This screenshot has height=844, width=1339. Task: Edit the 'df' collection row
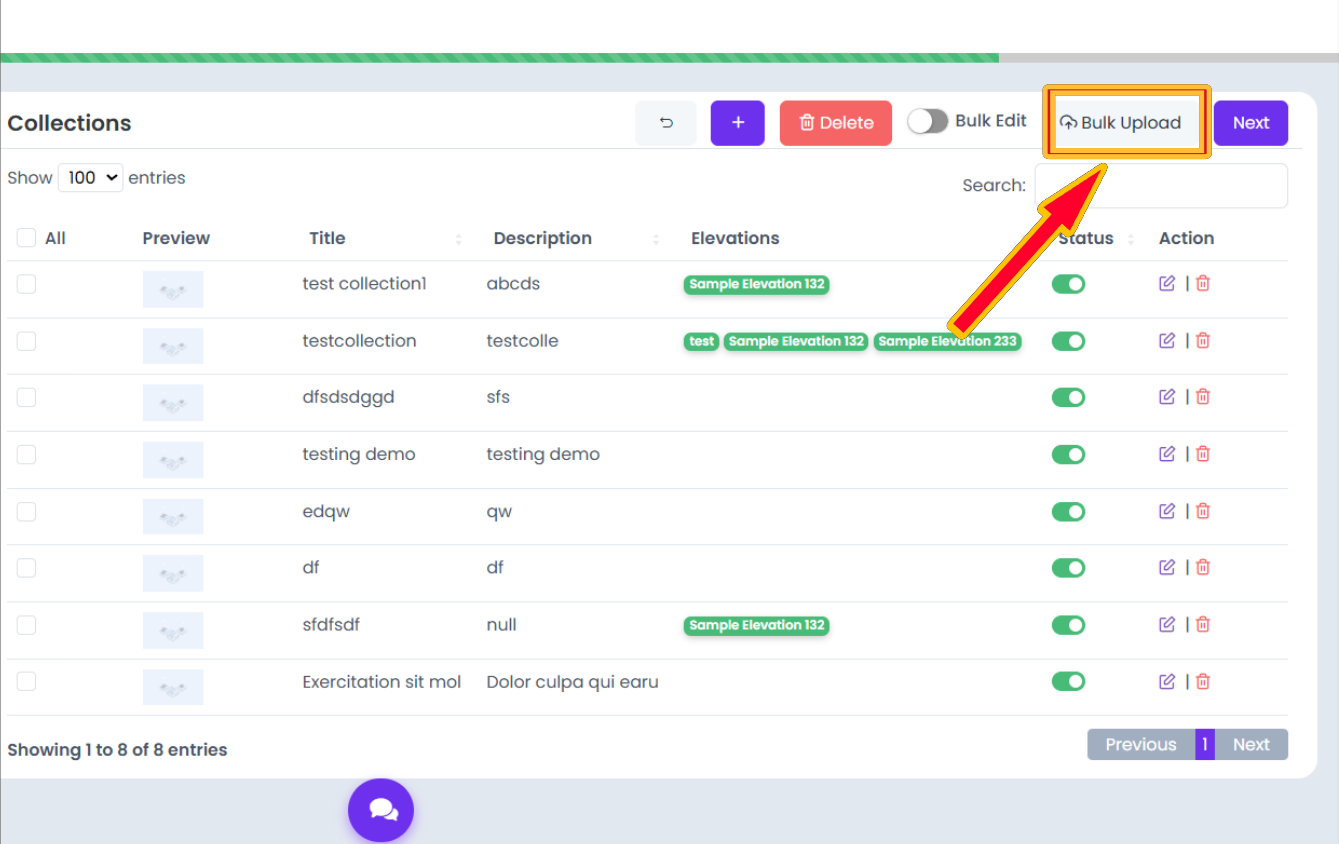coord(1167,567)
